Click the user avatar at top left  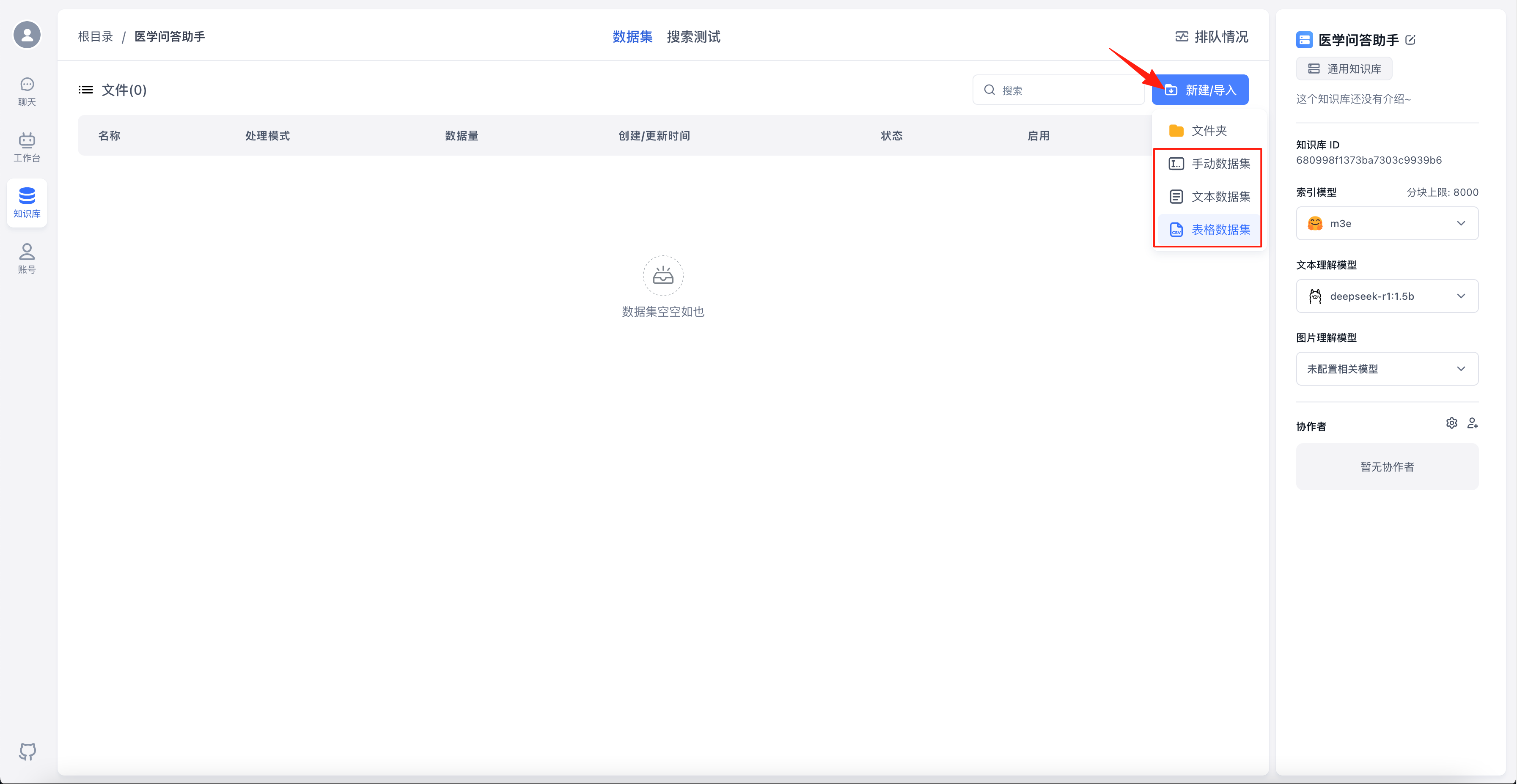[27, 35]
